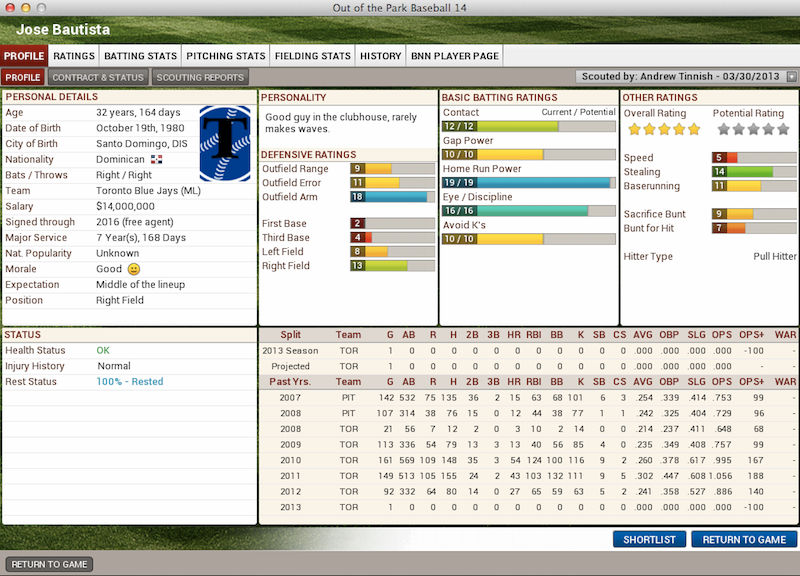800x576 pixels.
Task: Click the Jose Bautista player name header
Action: 63,30
